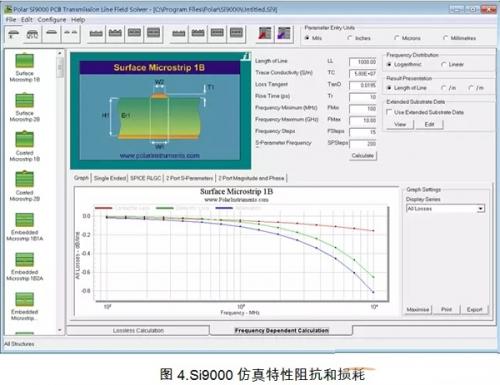Click sidebar scroll up arrow
Image resolution: width=500 pixels, height=385 pixels.
(x=60, y=53)
